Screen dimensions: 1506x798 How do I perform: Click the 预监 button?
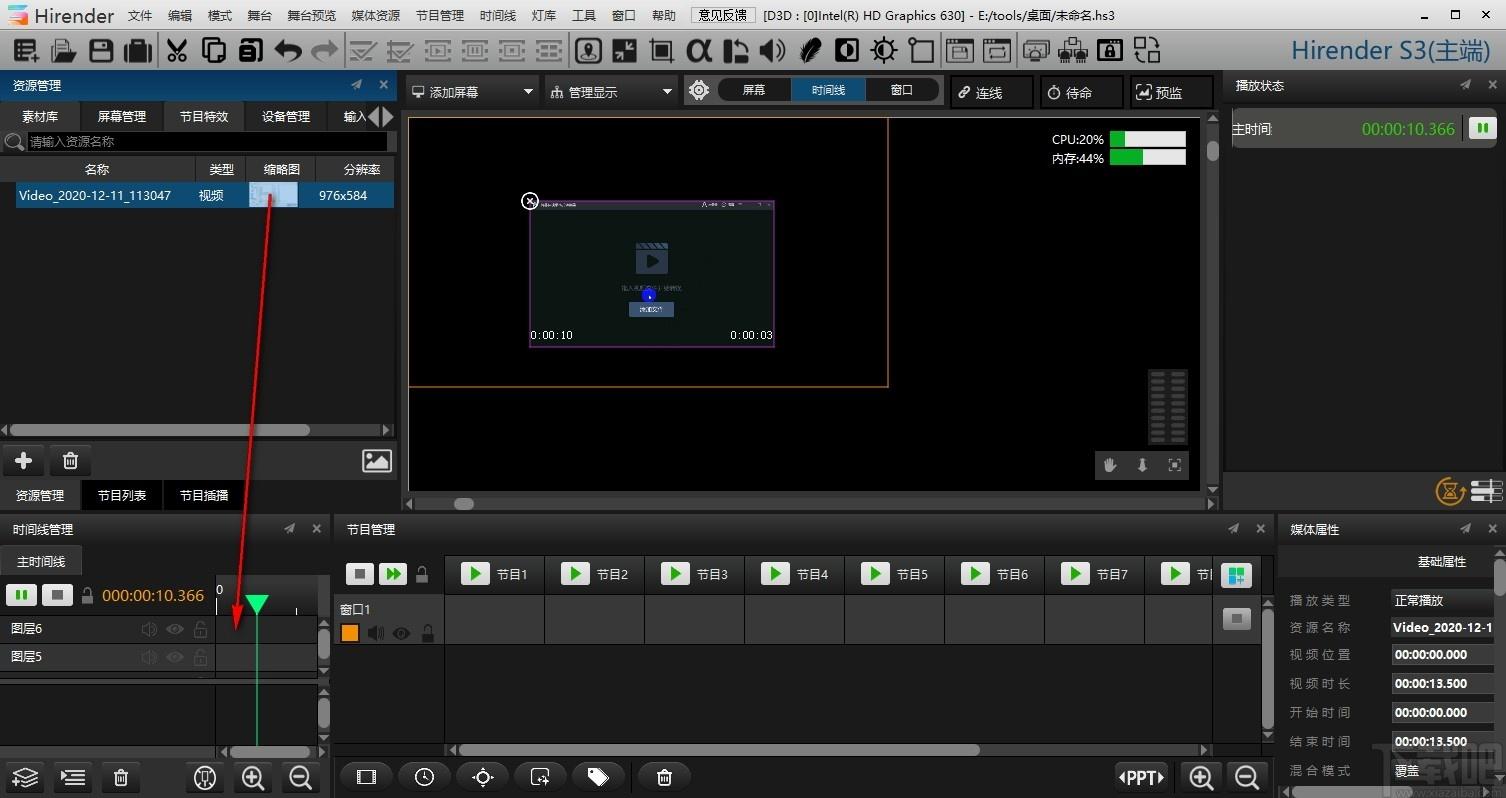[1171, 92]
